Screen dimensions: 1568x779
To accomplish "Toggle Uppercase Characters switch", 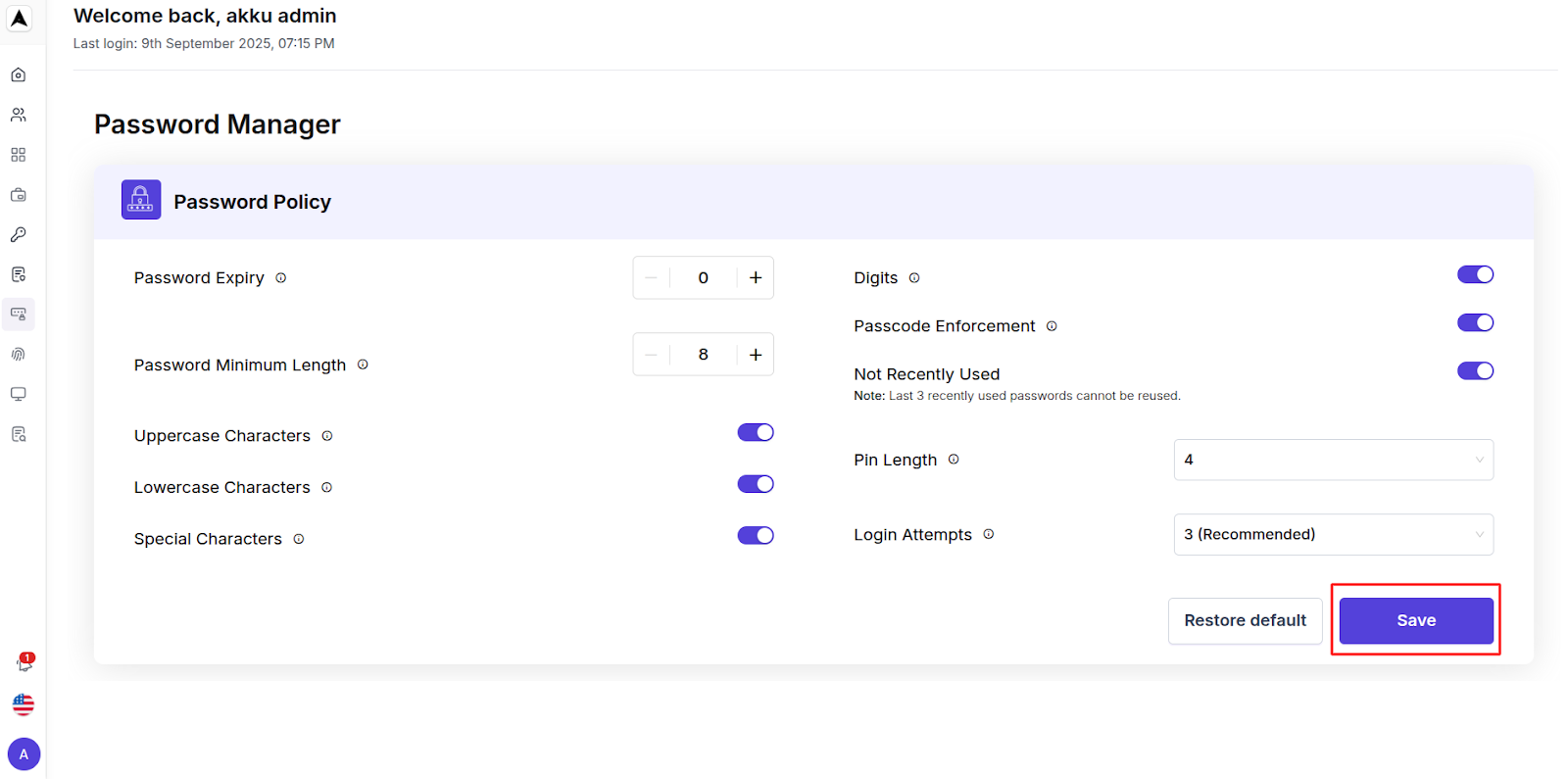I will coord(756,432).
